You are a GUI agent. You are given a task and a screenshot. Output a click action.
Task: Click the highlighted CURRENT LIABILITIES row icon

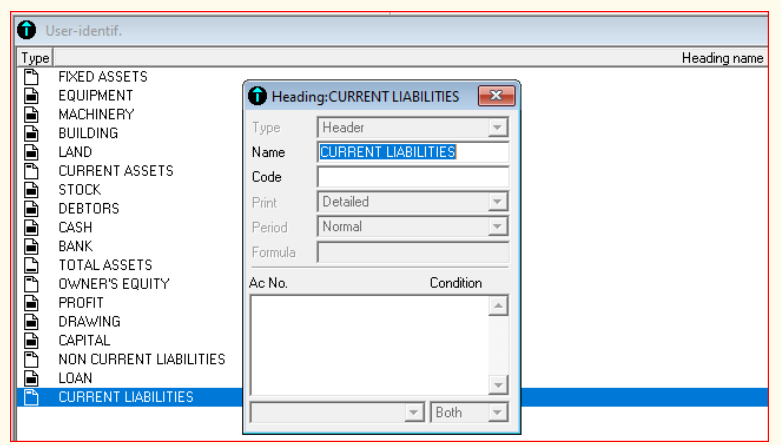coord(31,397)
